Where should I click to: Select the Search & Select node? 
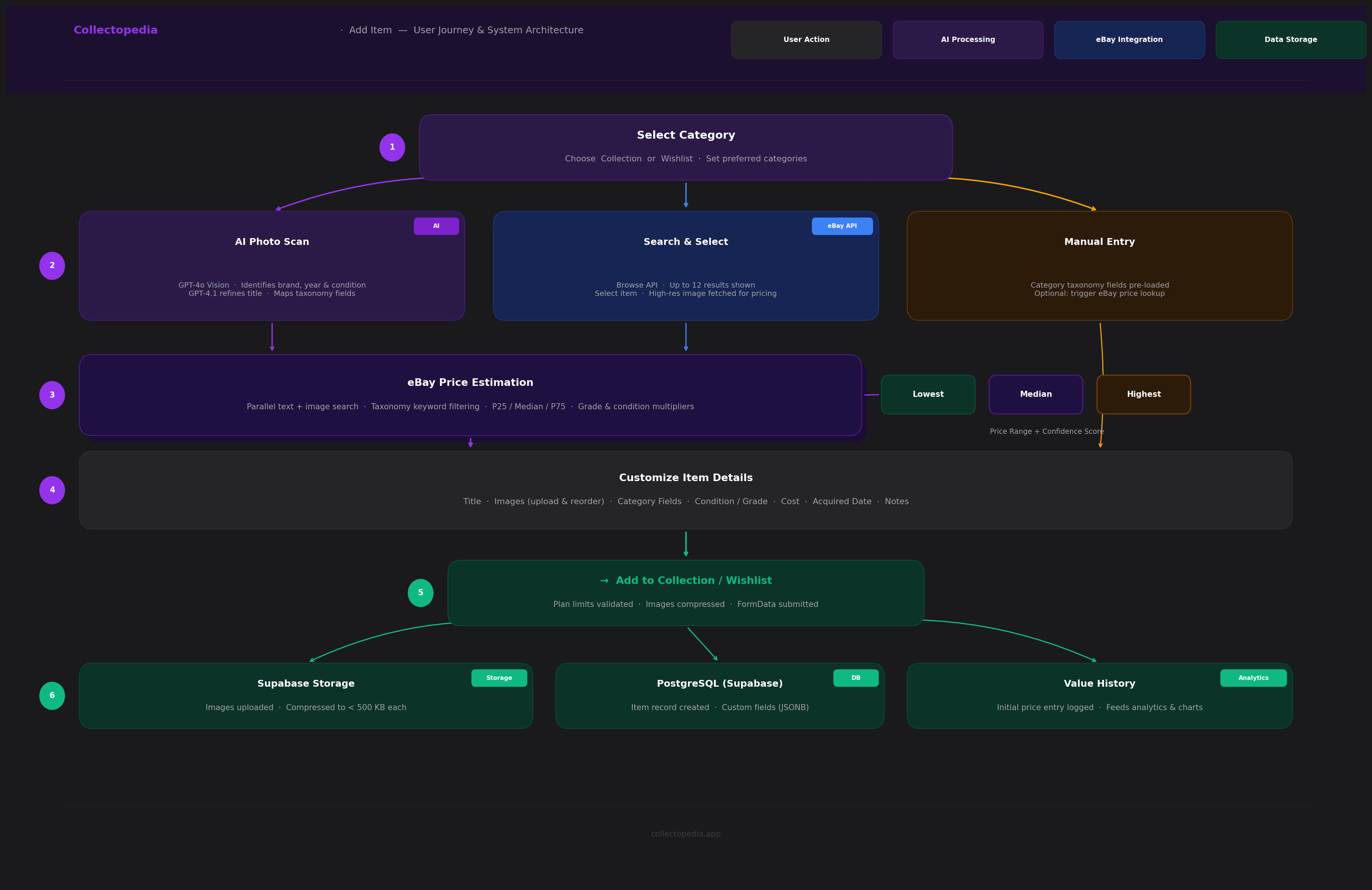[x=685, y=265]
